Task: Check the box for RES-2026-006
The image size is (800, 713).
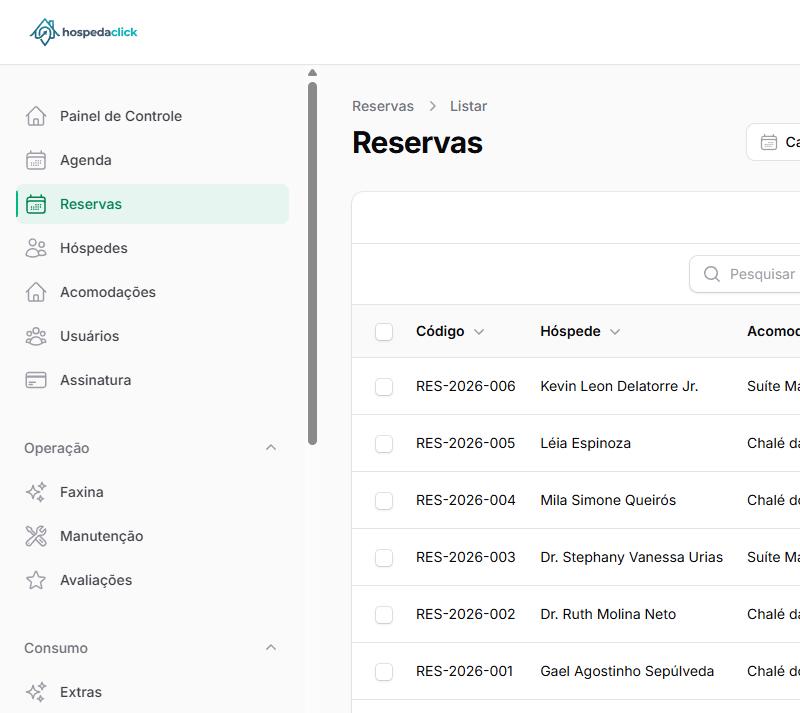Action: click(384, 387)
